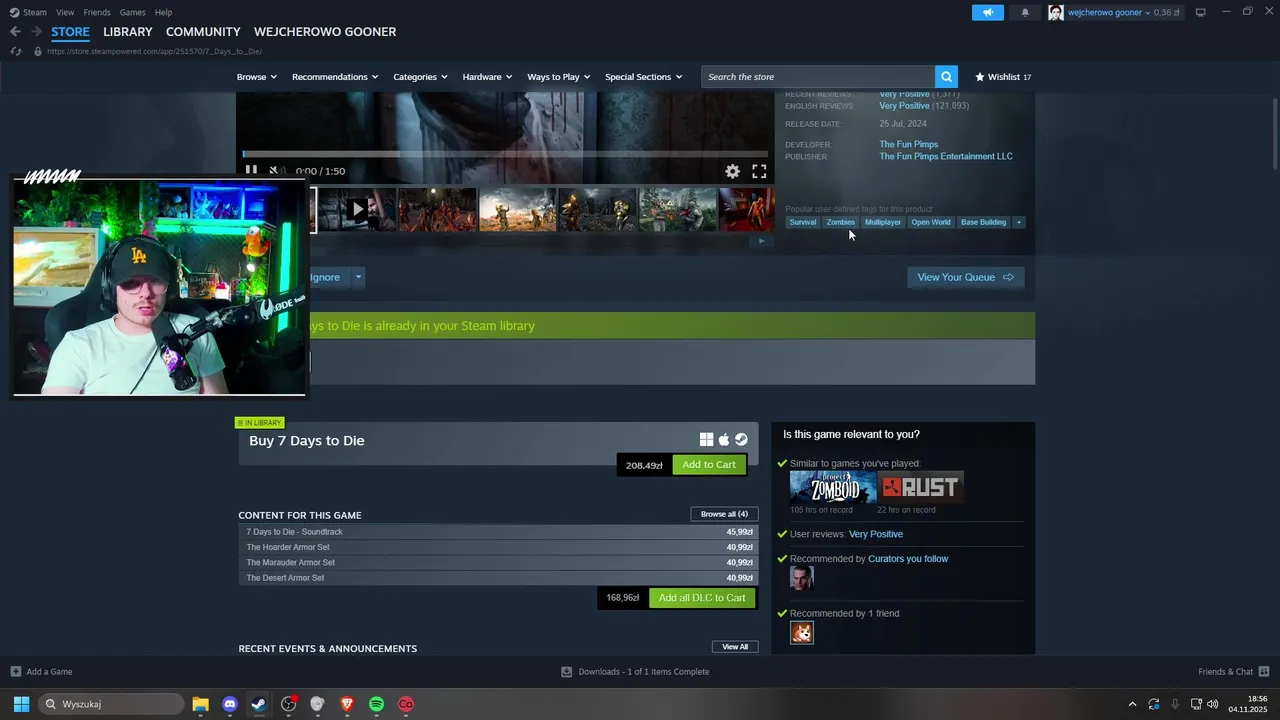
Task: Open Windows Start menu
Action: point(21,704)
